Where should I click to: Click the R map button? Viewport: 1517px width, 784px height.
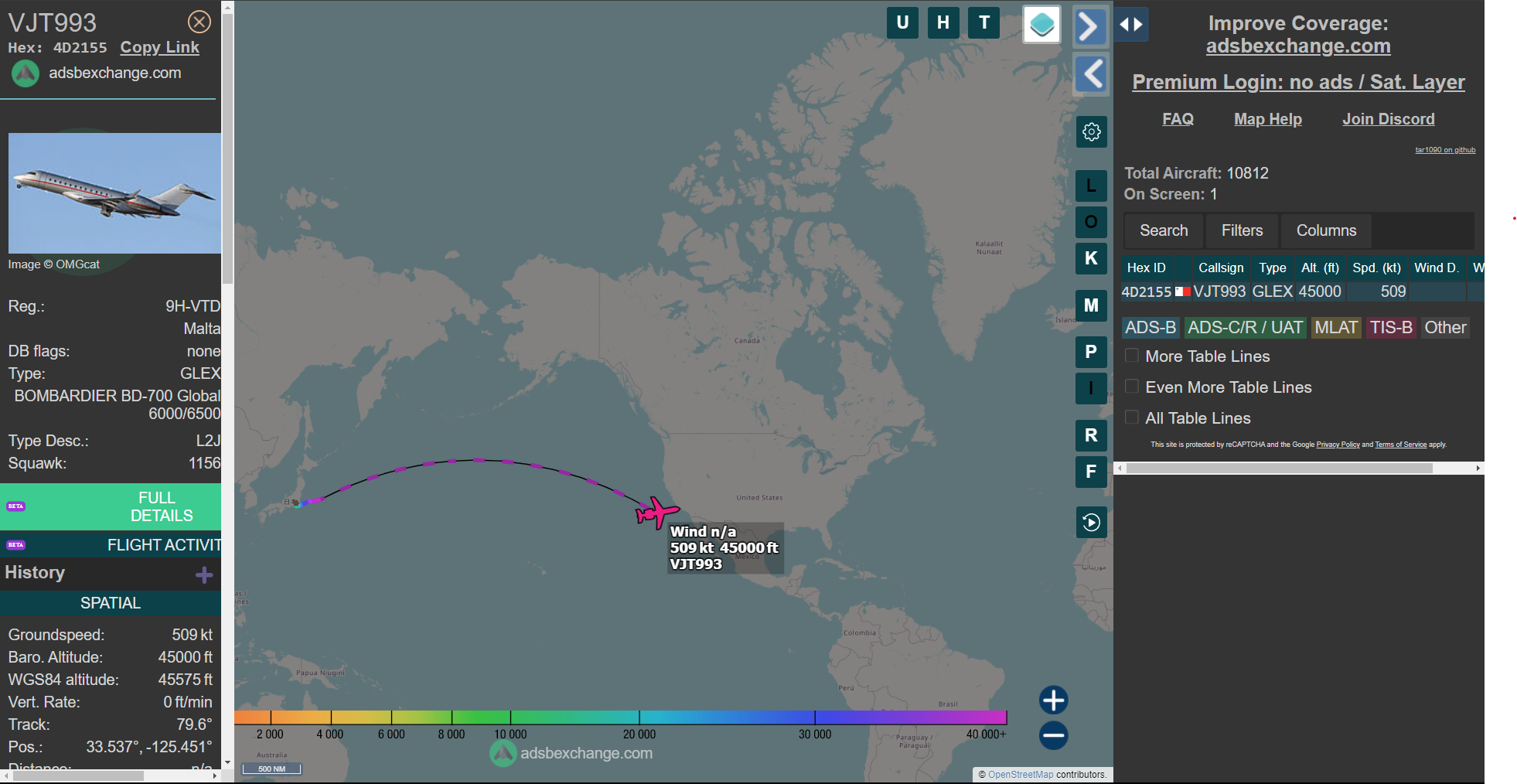[x=1091, y=435]
